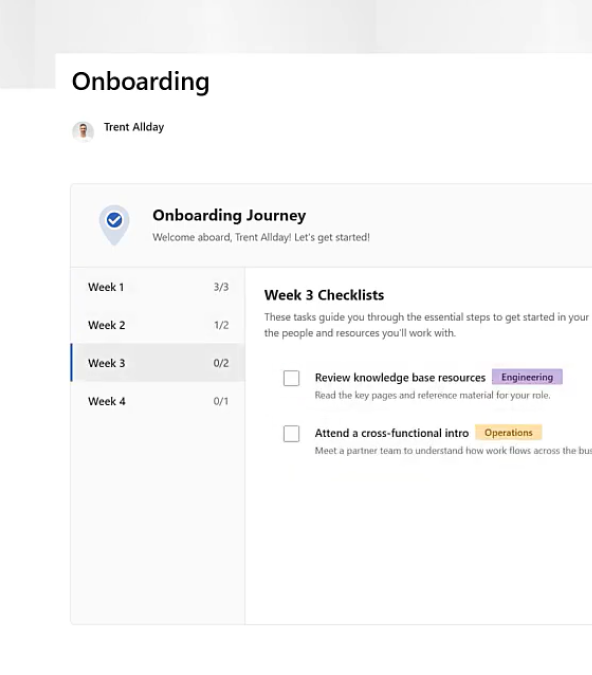Open the Week 1 tab
Image resolution: width=592 pixels, height=675 pixels.
click(158, 287)
